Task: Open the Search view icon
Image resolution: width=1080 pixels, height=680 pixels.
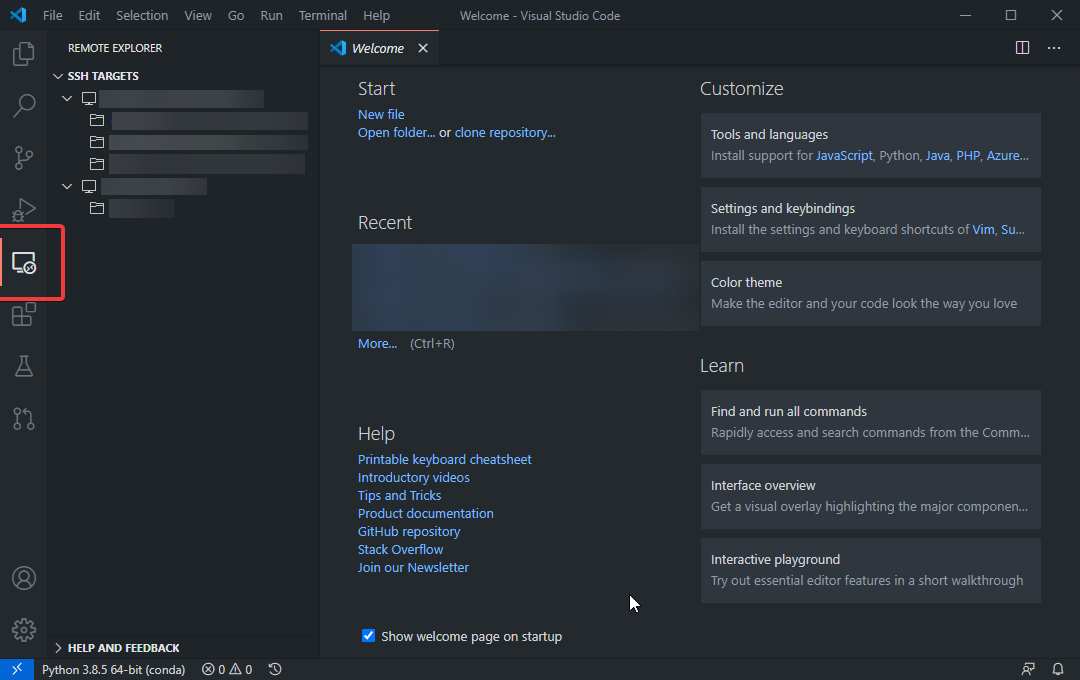Action: [23, 105]
